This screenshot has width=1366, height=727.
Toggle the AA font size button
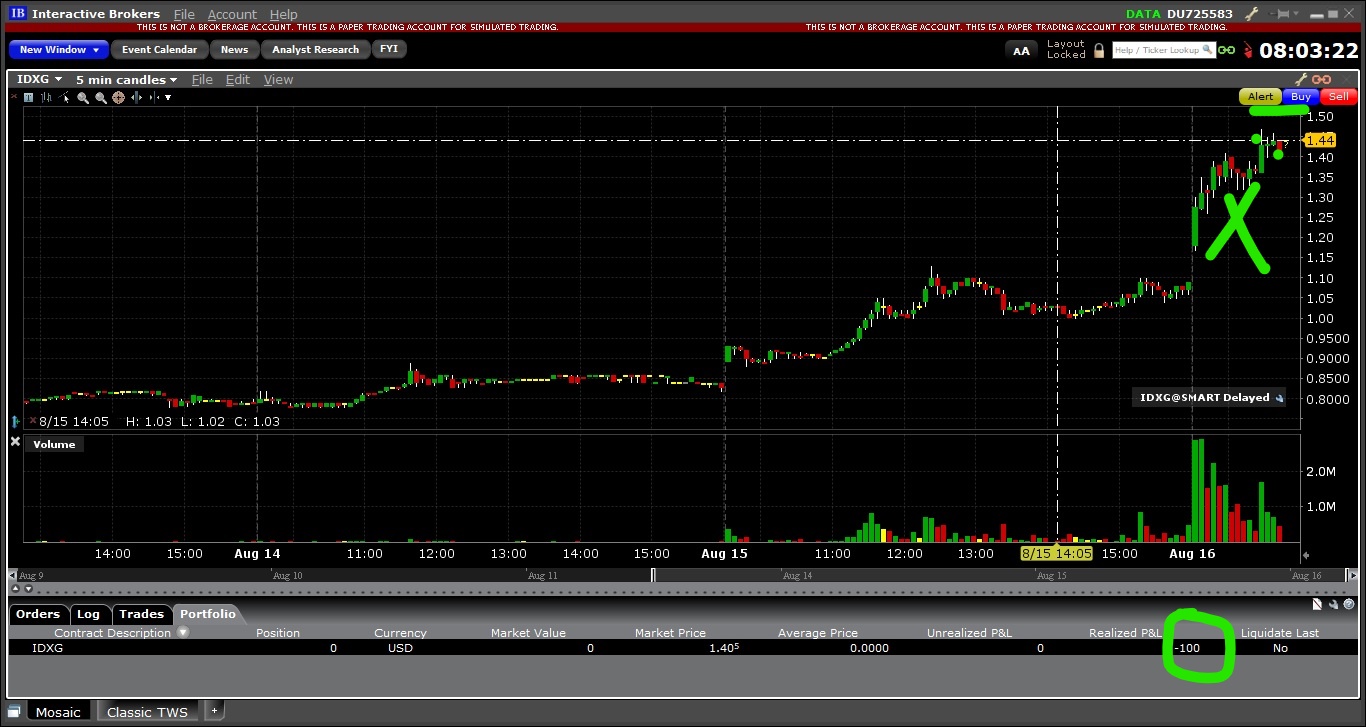tap(1021, 50)
